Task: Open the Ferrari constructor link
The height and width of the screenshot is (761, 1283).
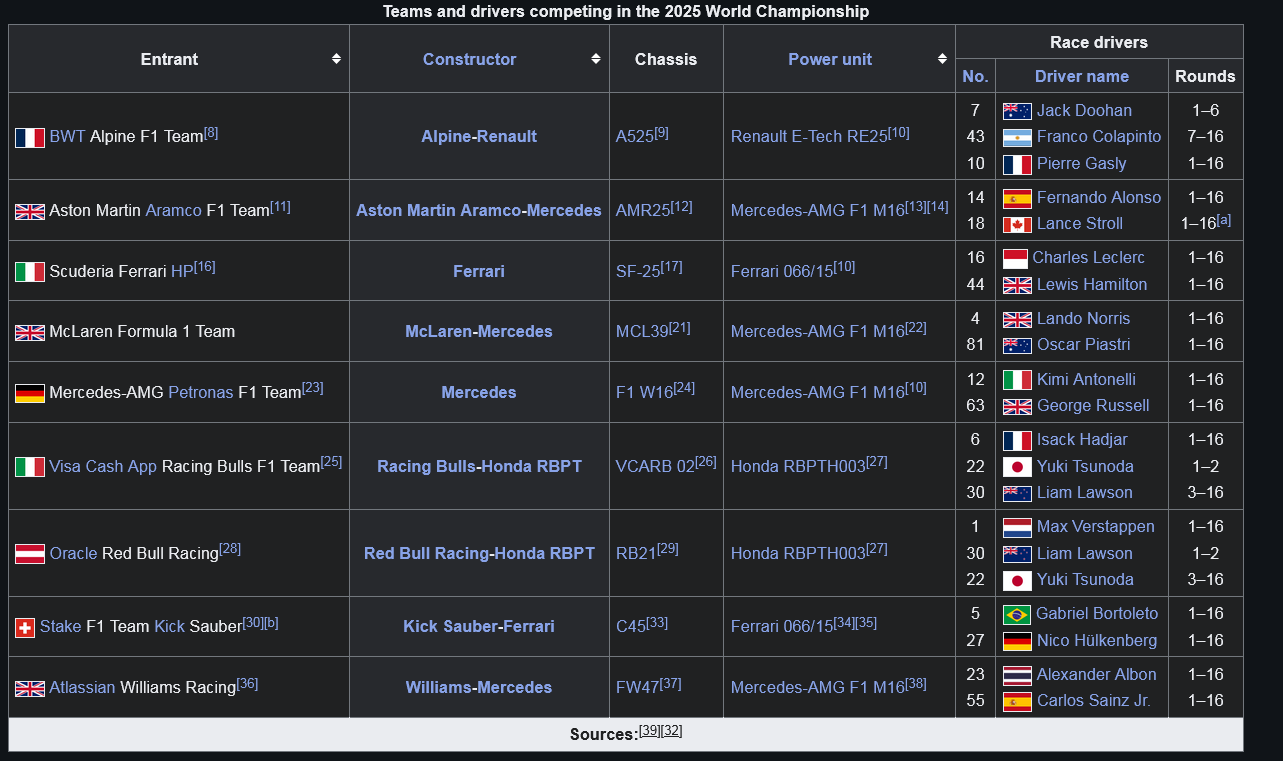Action: [x=479, y=271]
